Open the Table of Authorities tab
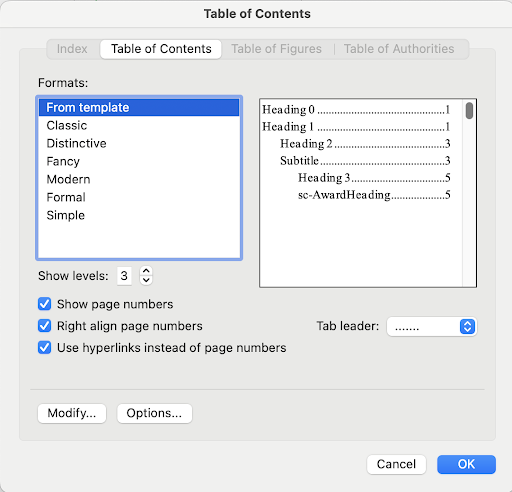512x492 pixels. click(x=399, y=49)
